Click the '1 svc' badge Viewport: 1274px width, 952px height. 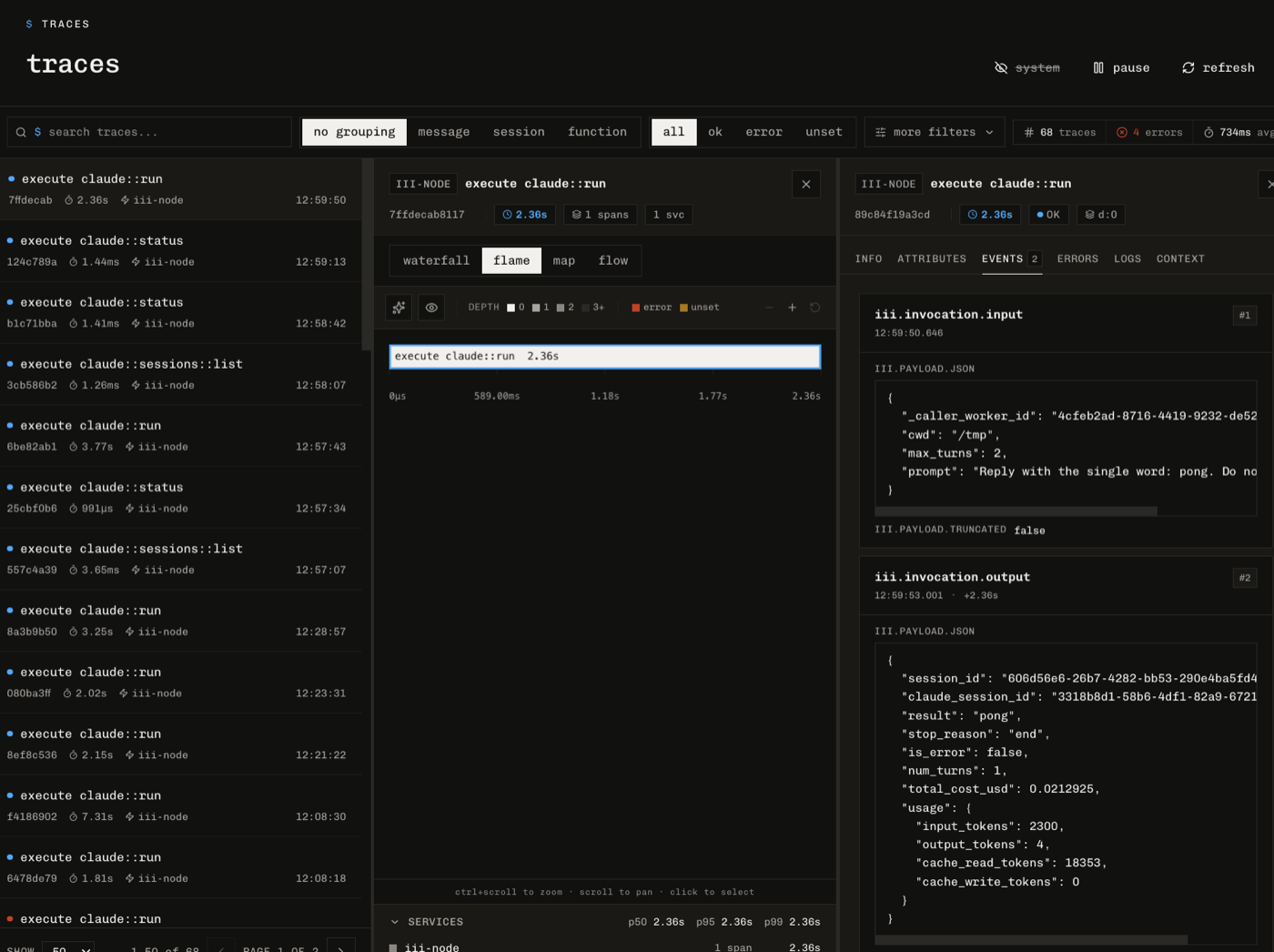tap(669, 215)
